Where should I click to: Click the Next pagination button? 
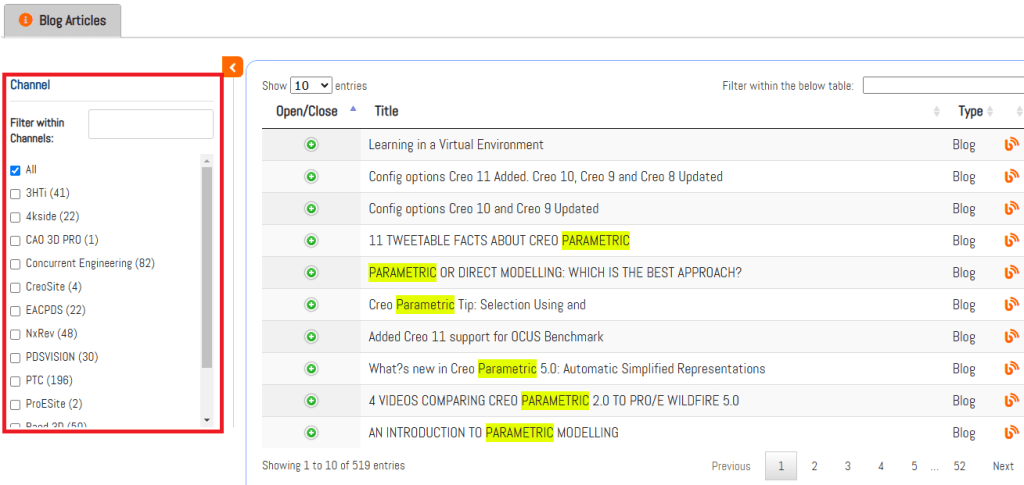point(1002,466)
